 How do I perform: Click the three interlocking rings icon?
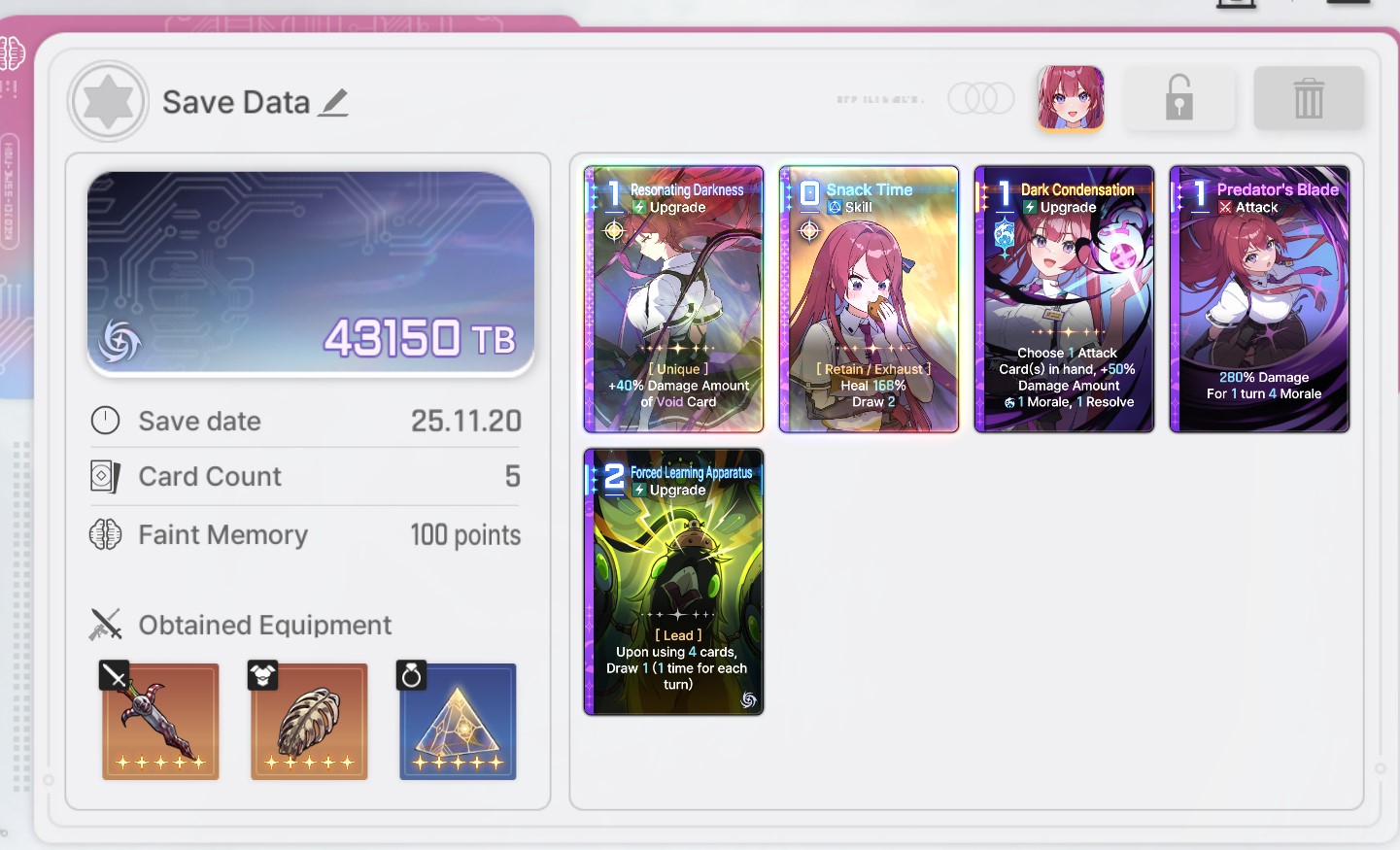pyautogui.click(x=981, y=98)
